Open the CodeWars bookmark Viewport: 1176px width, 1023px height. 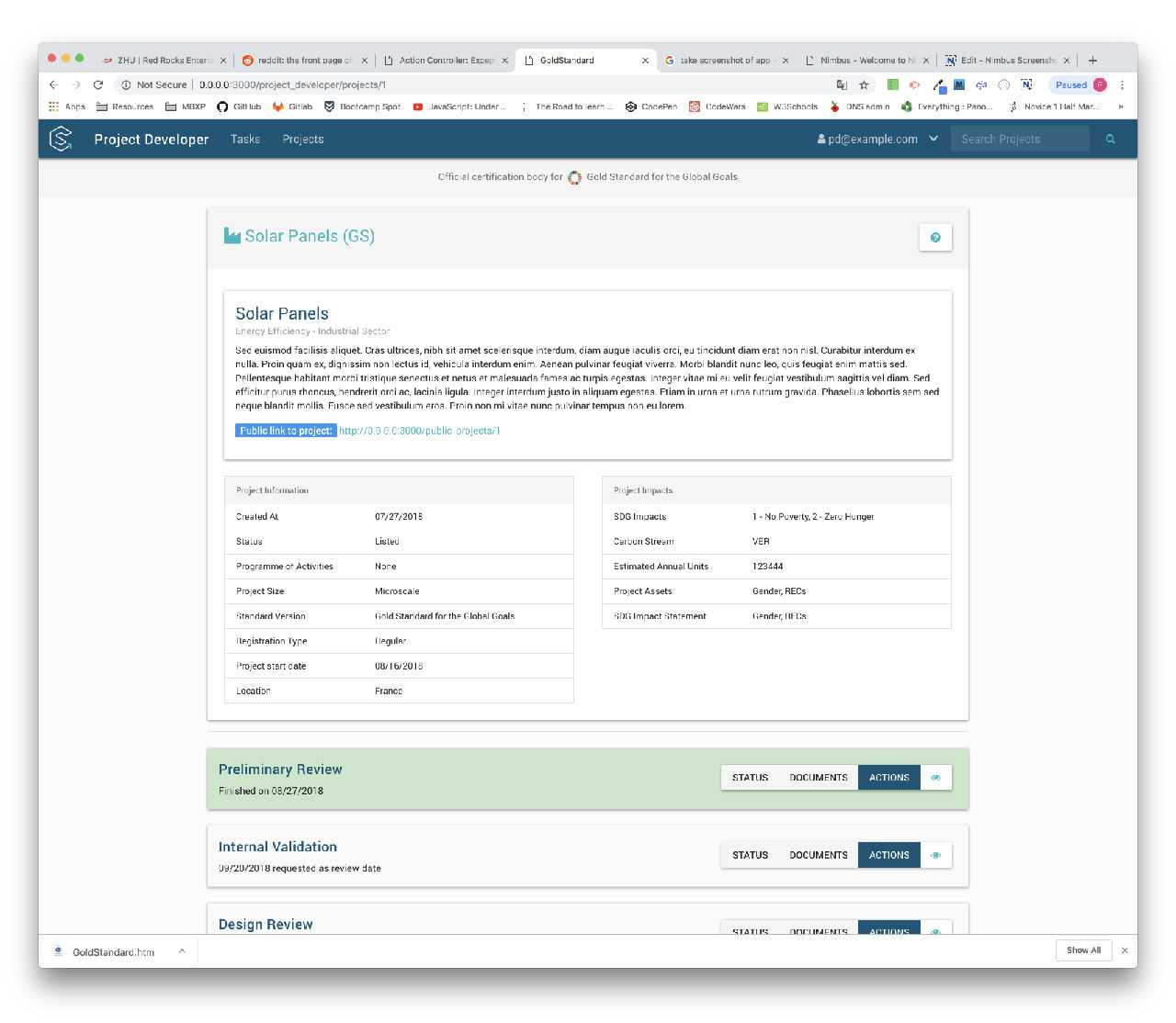pos(718,107)
